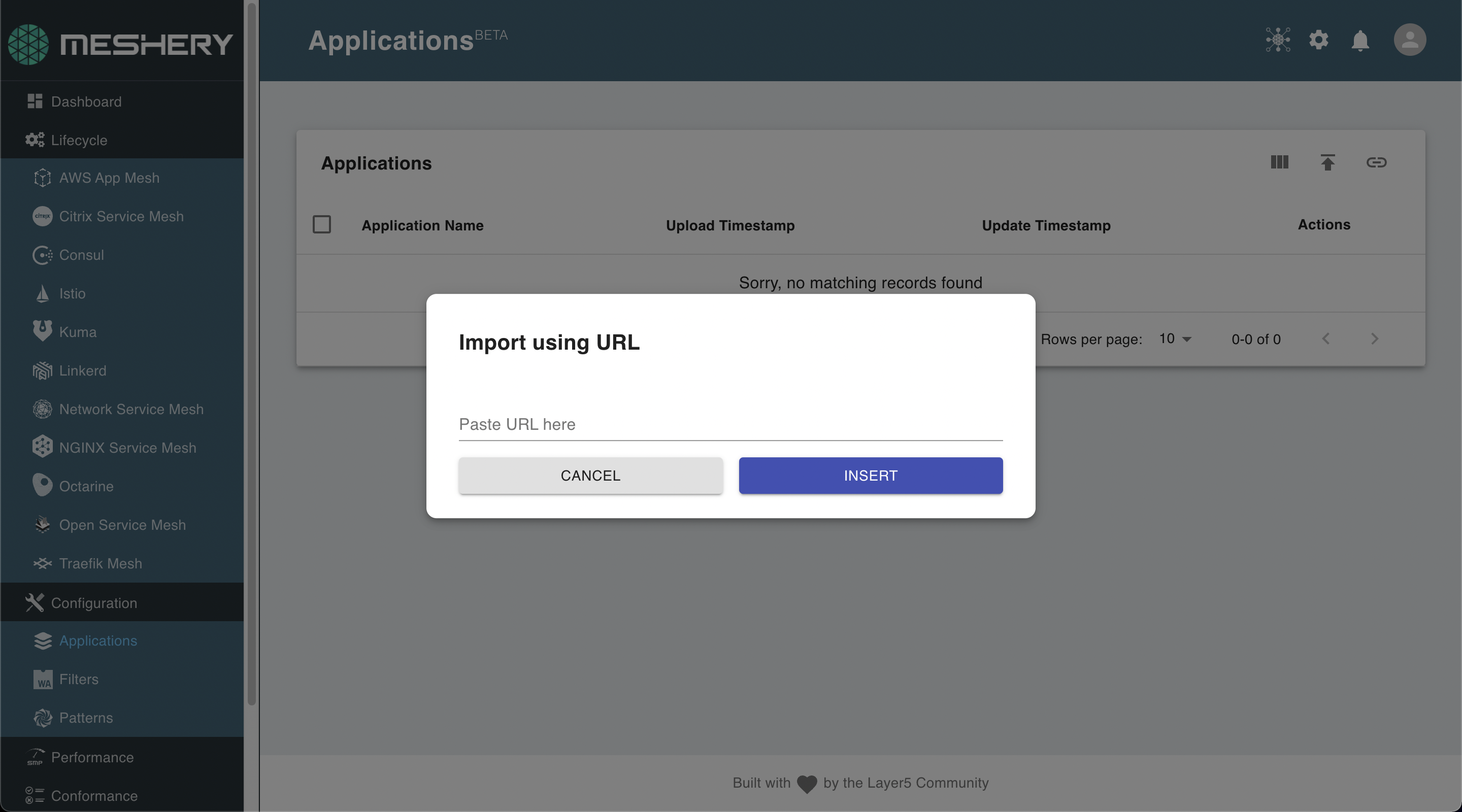Open the rows per page dropdown
The width and height of the screenshot is (1462, 812).
tap(1174, 339)
